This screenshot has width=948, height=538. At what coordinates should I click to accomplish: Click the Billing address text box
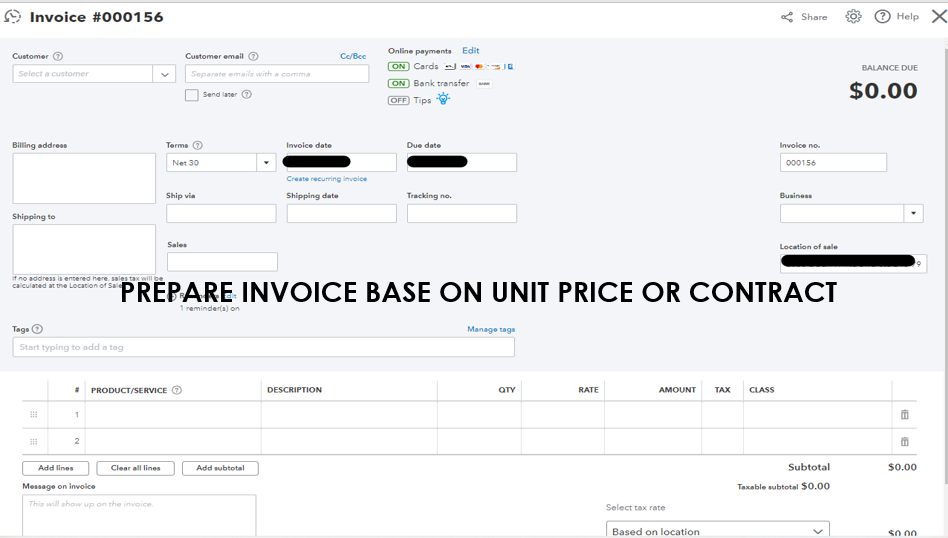[84, 178]
